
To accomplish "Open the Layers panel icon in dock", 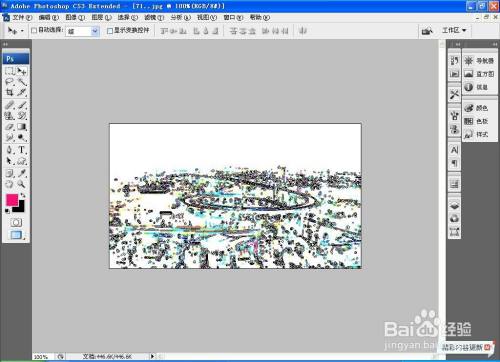I will (x=454, y=206).
